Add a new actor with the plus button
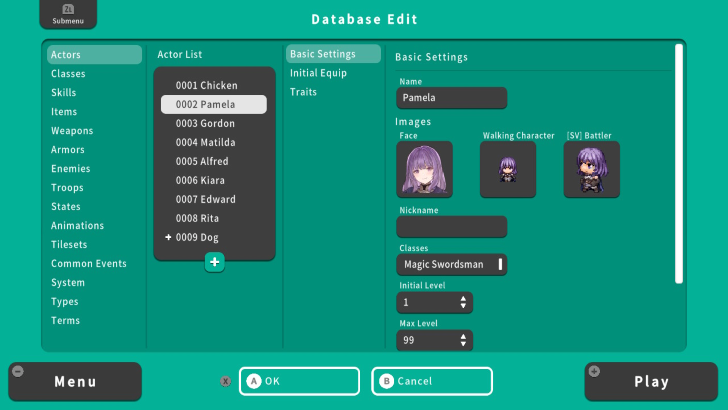 (x=214, y=262)
